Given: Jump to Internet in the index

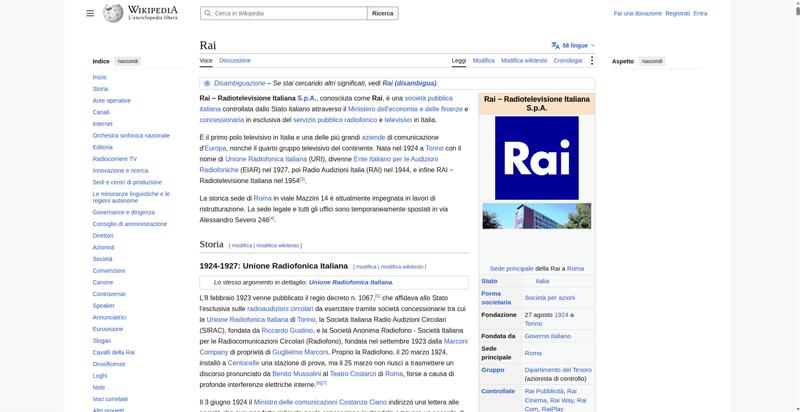Looking at the screenshot, I should pyautogui.click(x=103, y=124).
